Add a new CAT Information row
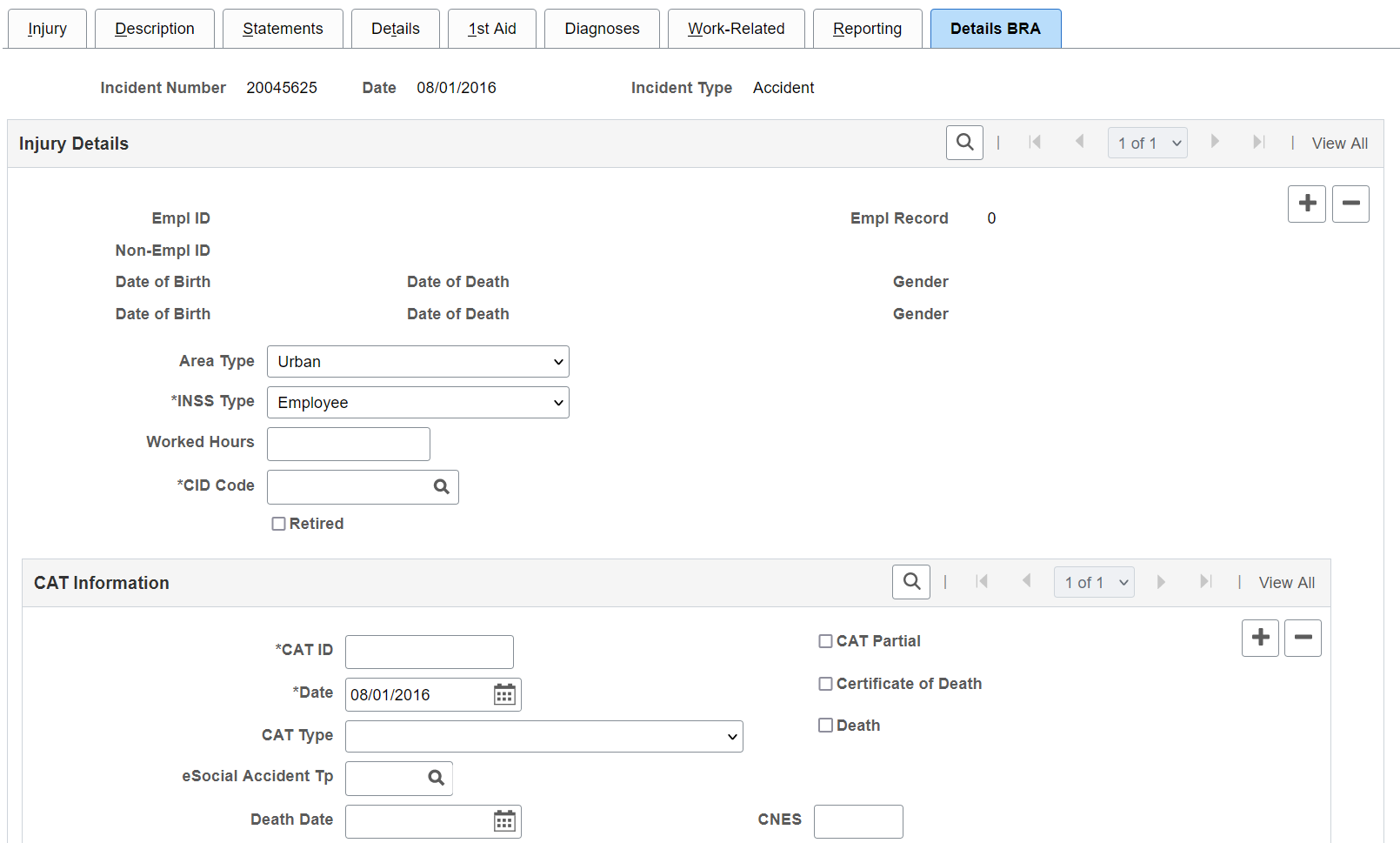 click(x=1260, y=638)
